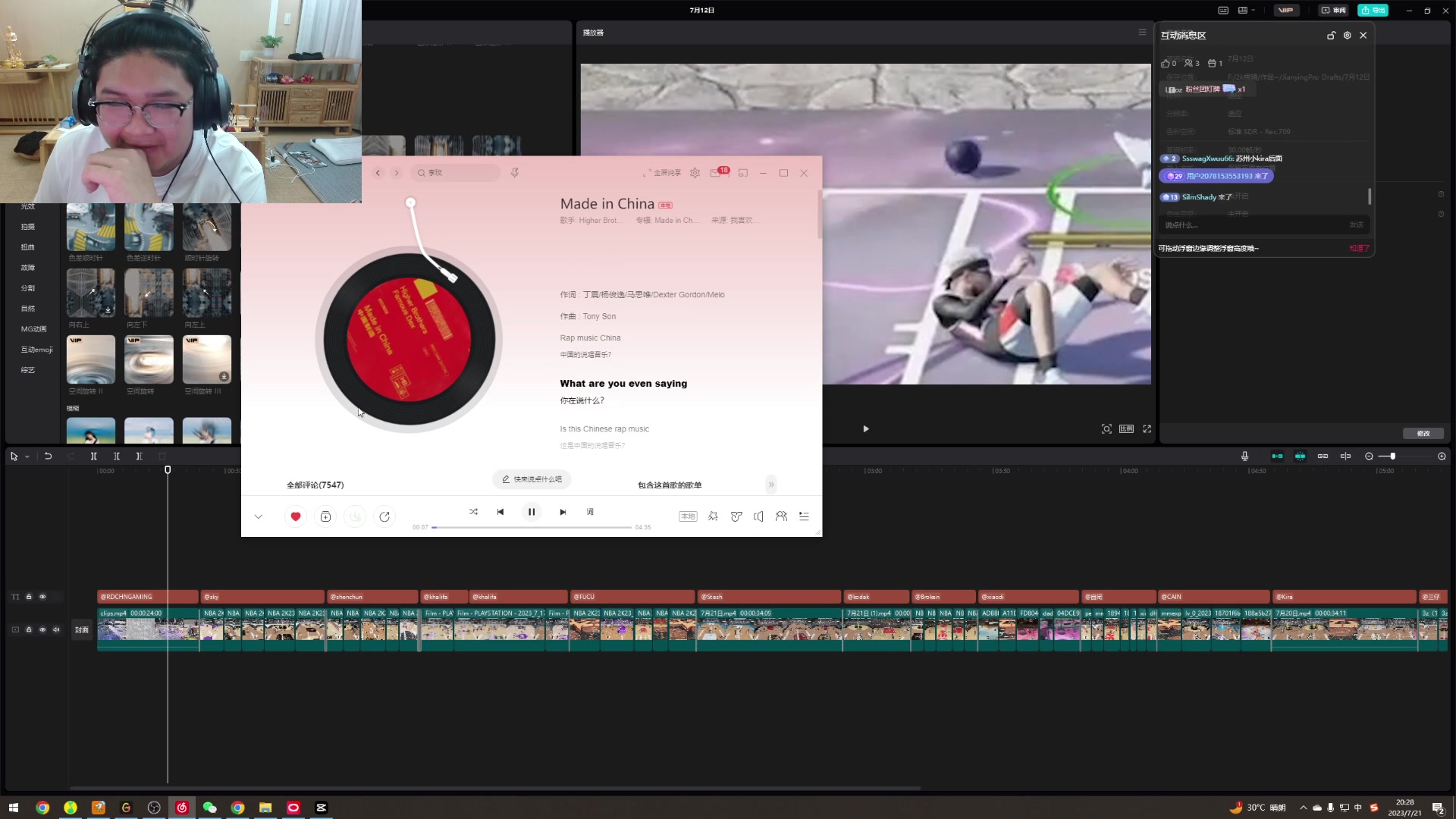Open the play queue list icon

click(x=804, y=516)
